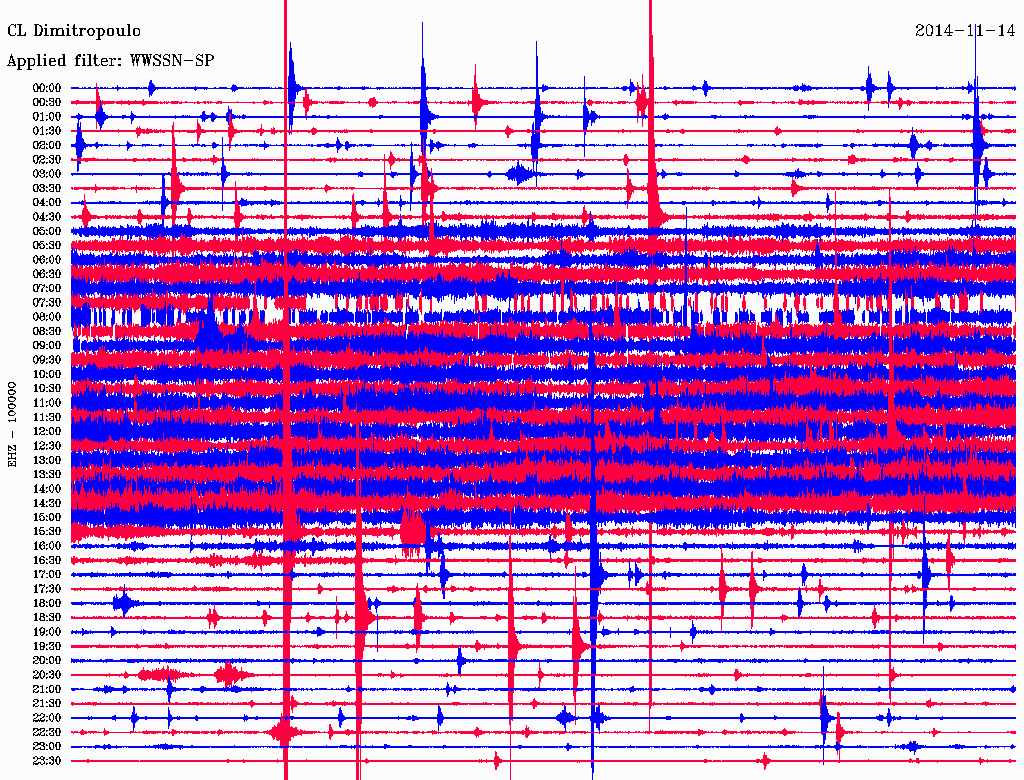1024x780 pixels.
Task: Click the 01:30 time label
Action: point(47,131)
